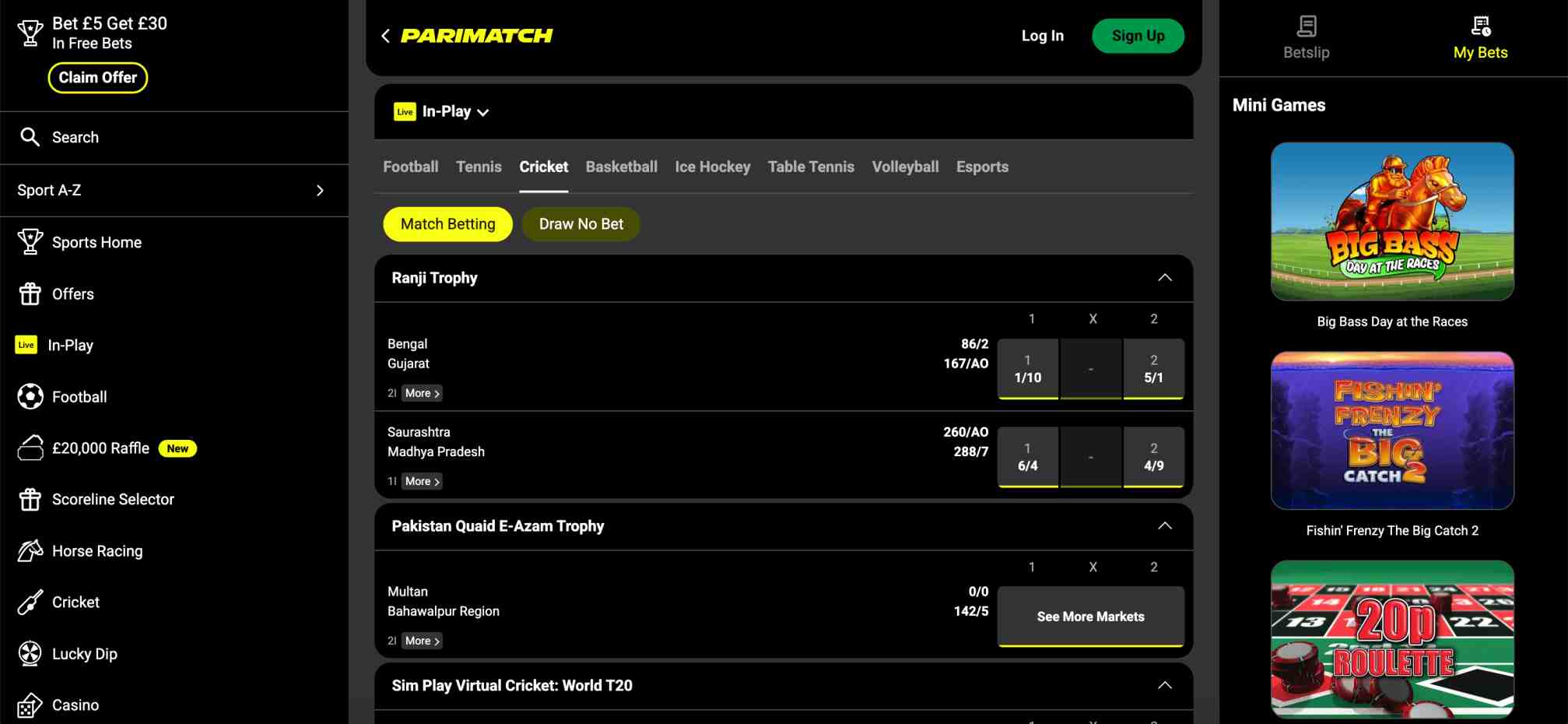Screen dimensions: 1568x724
Task: Click the Sign Up button
Action: click(x=1138, y=36)
